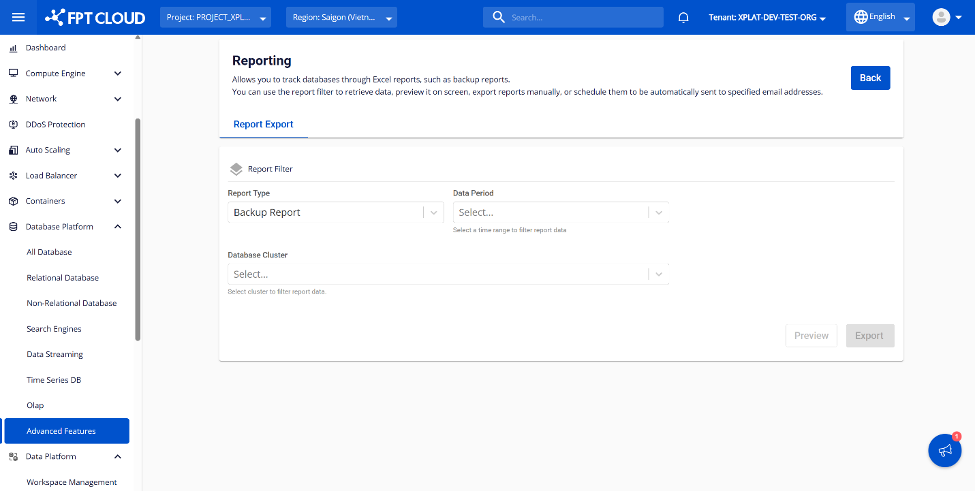977x491 pixels.
Task: Open the Data Period dropdown
Action: pyautogui.click(x=560, y=212)
